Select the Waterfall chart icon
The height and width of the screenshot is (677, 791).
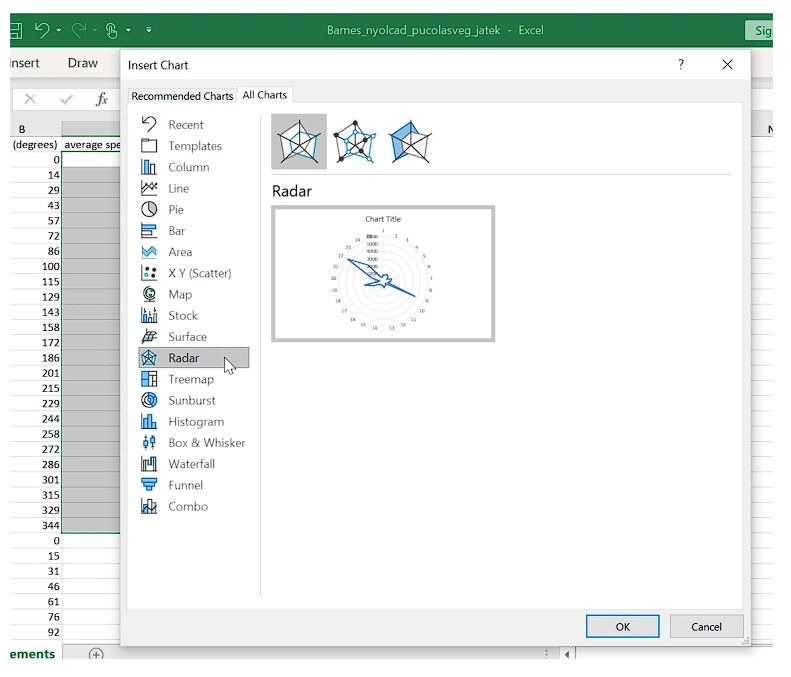149,464
